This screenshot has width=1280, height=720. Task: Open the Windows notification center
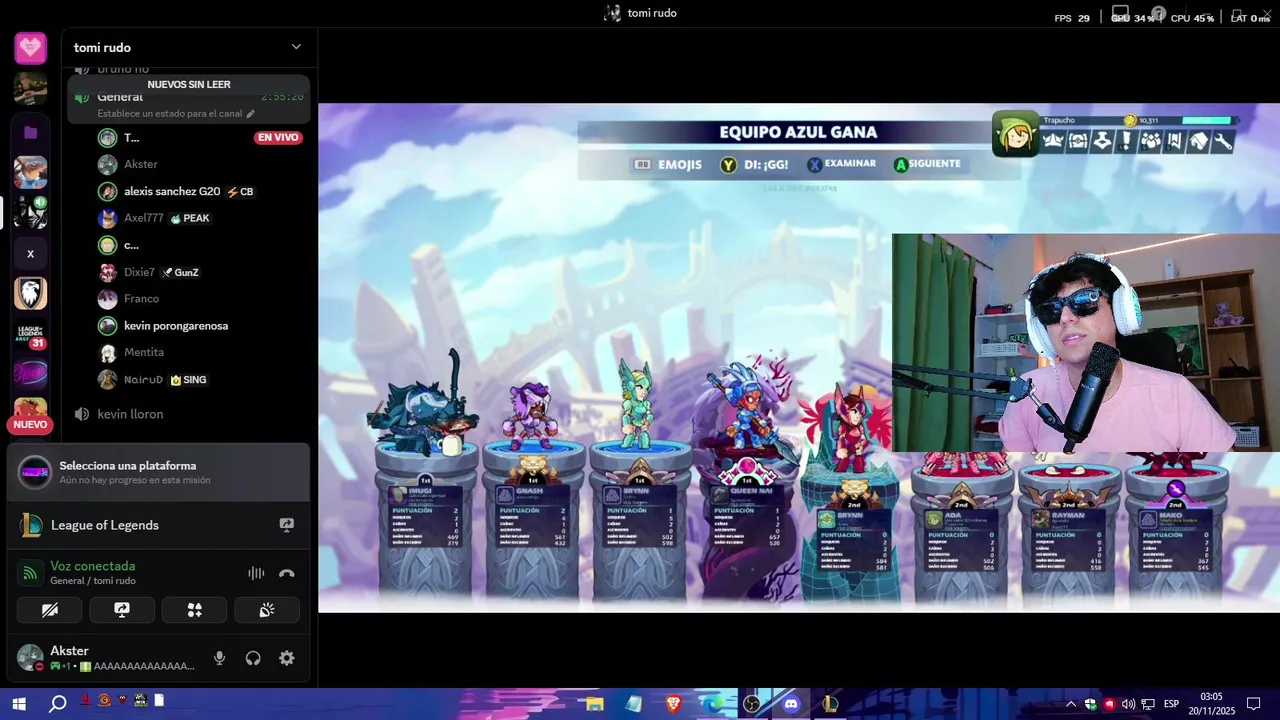point(1253,704)
